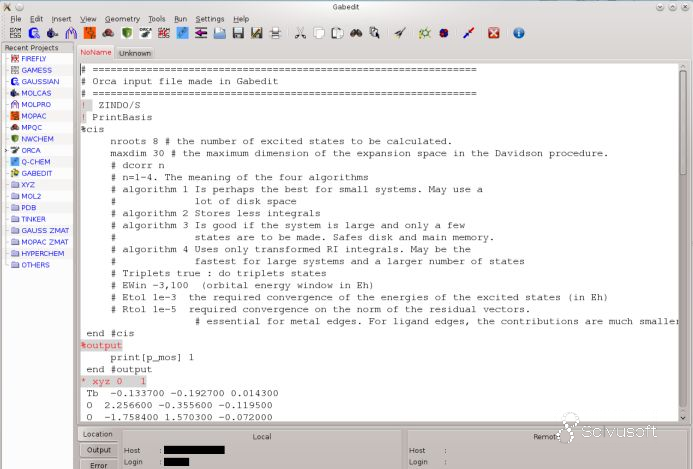Select Q-CHEM in Recent Projects
Viewport: 693px width, 469px height.
(x=35, y=162)
